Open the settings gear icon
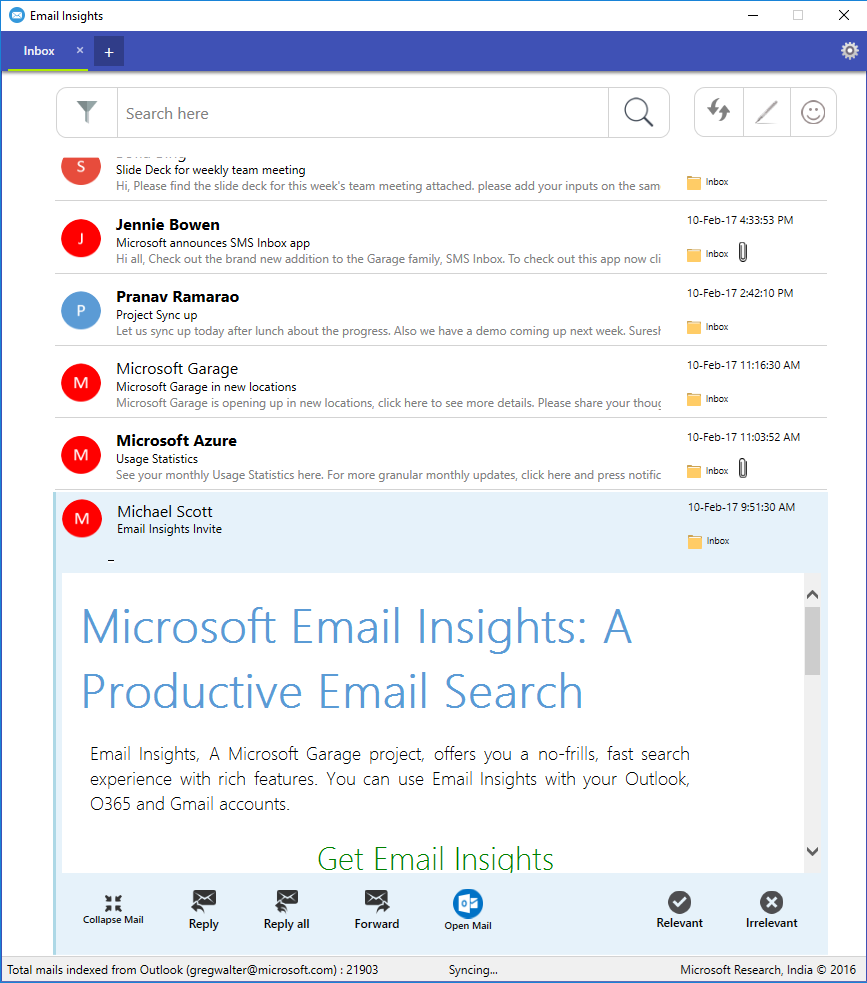This screenshot has width=867, height=983. pos(849,51)
